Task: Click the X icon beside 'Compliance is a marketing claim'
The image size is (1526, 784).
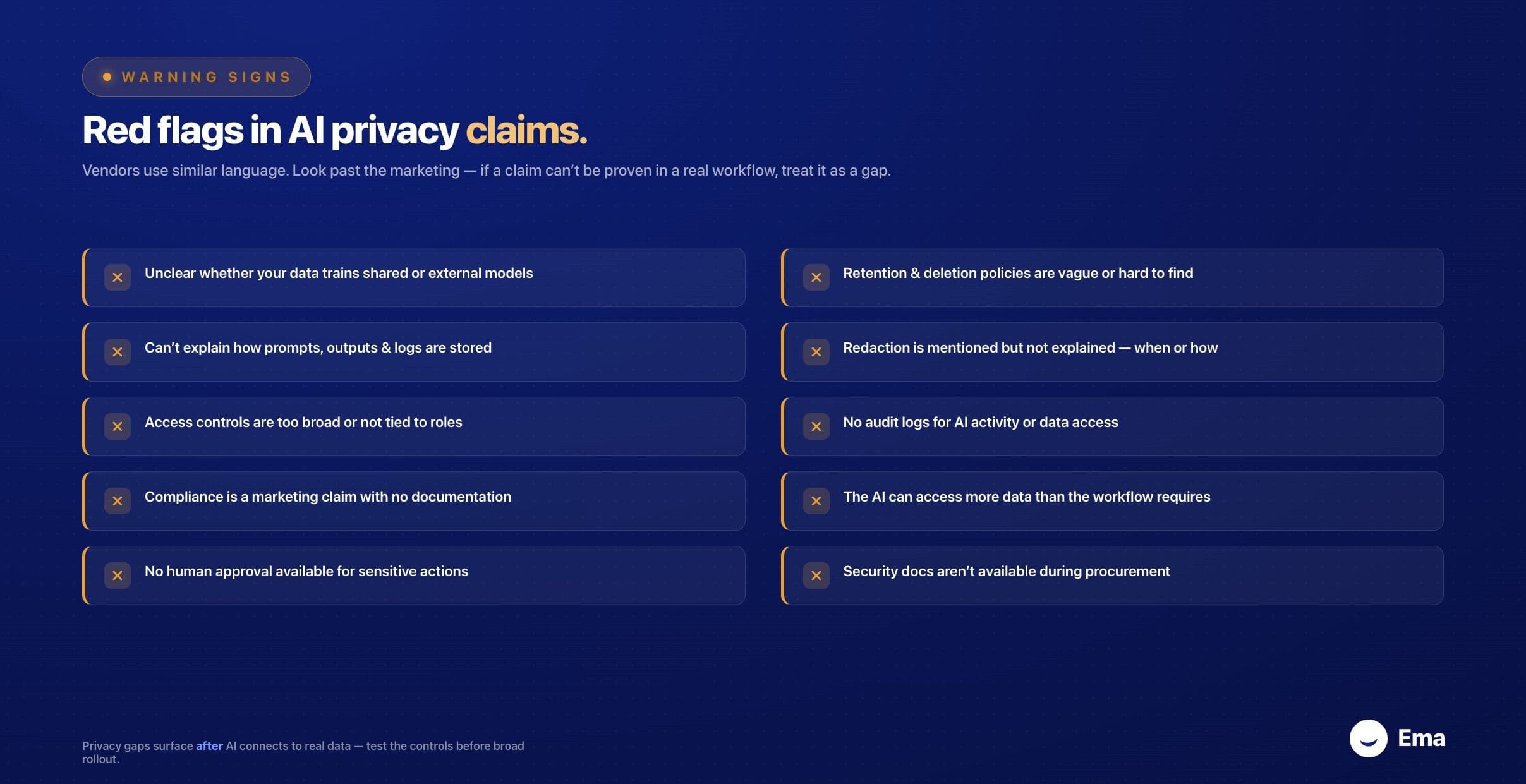Action: coord(118,501)
